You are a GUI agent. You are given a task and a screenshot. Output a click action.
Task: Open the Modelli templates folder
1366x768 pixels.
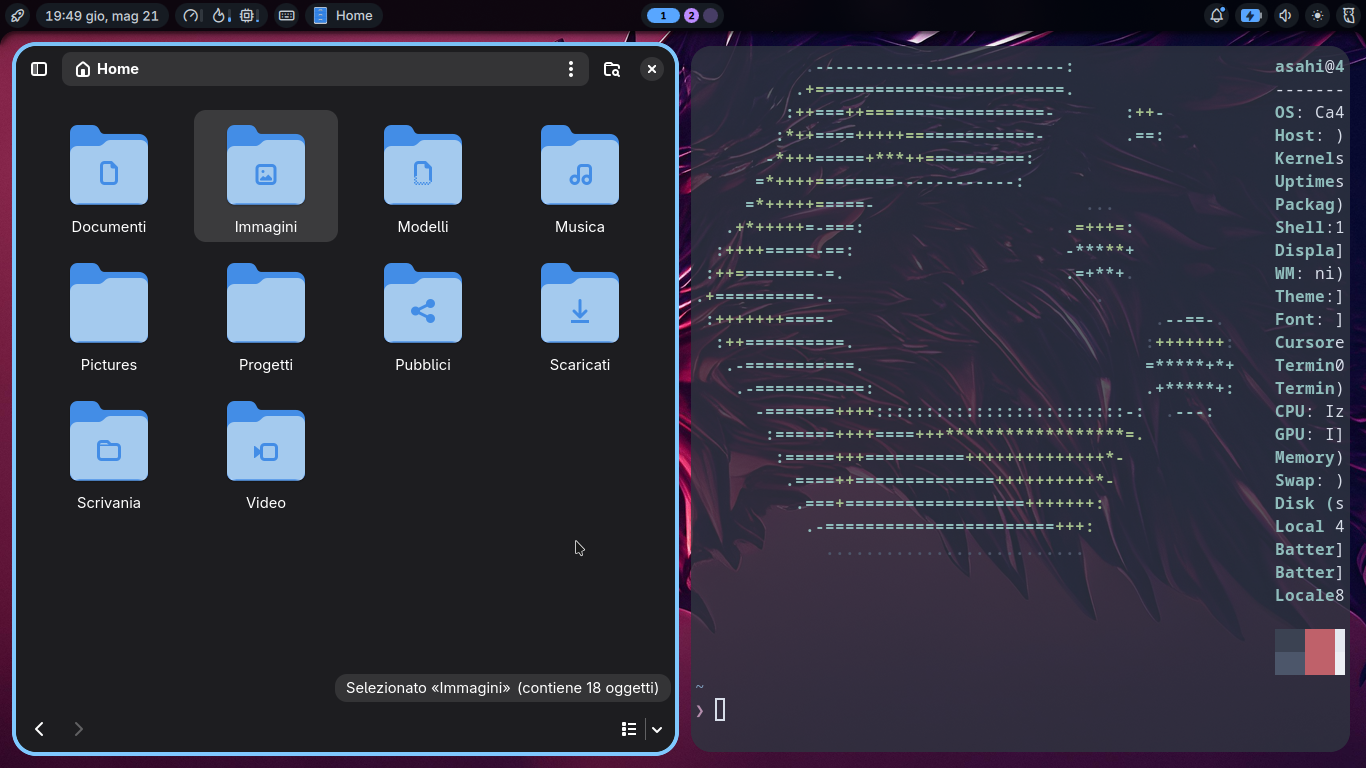tap(423, 165)
